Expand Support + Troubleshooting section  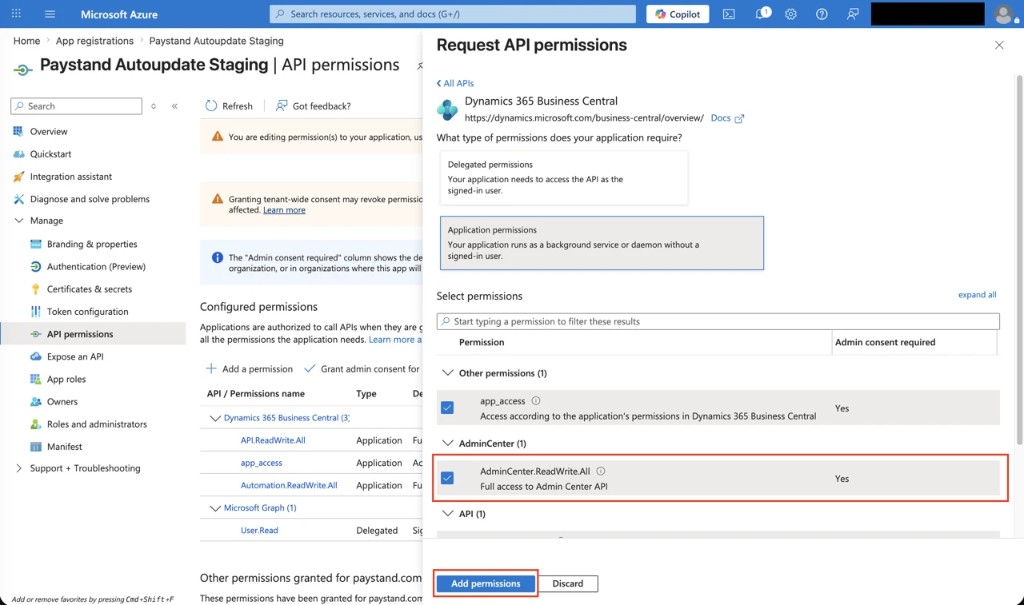(x=19, y=468)
